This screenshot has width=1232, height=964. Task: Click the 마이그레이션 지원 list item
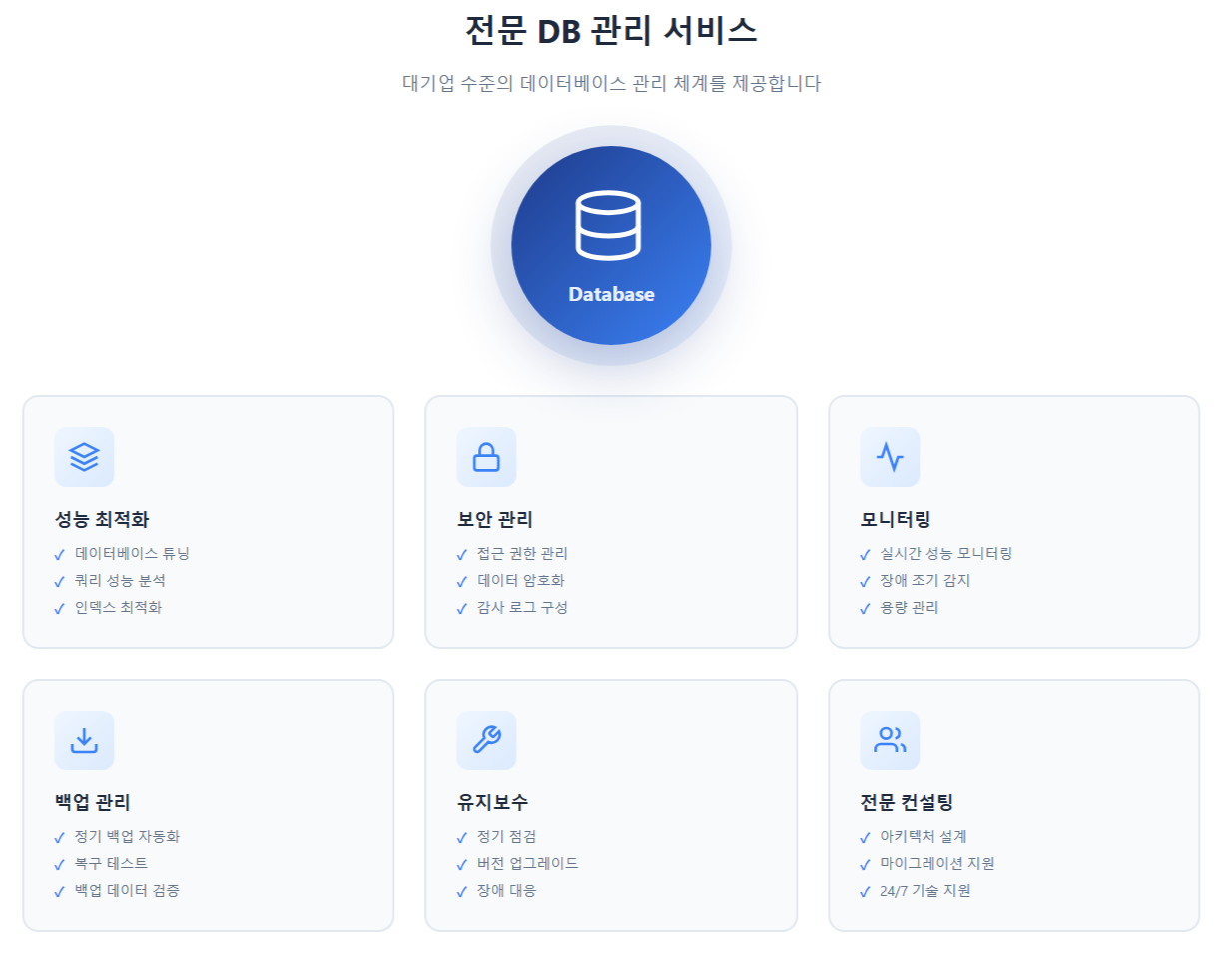[x=936, y=863]
